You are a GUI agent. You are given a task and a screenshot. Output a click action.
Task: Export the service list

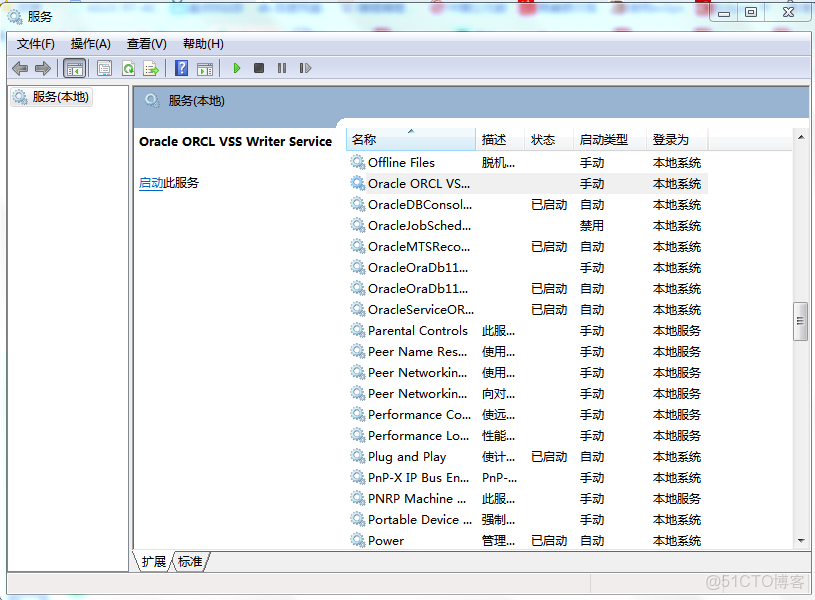pyautogui.click(x=151, y=68)
